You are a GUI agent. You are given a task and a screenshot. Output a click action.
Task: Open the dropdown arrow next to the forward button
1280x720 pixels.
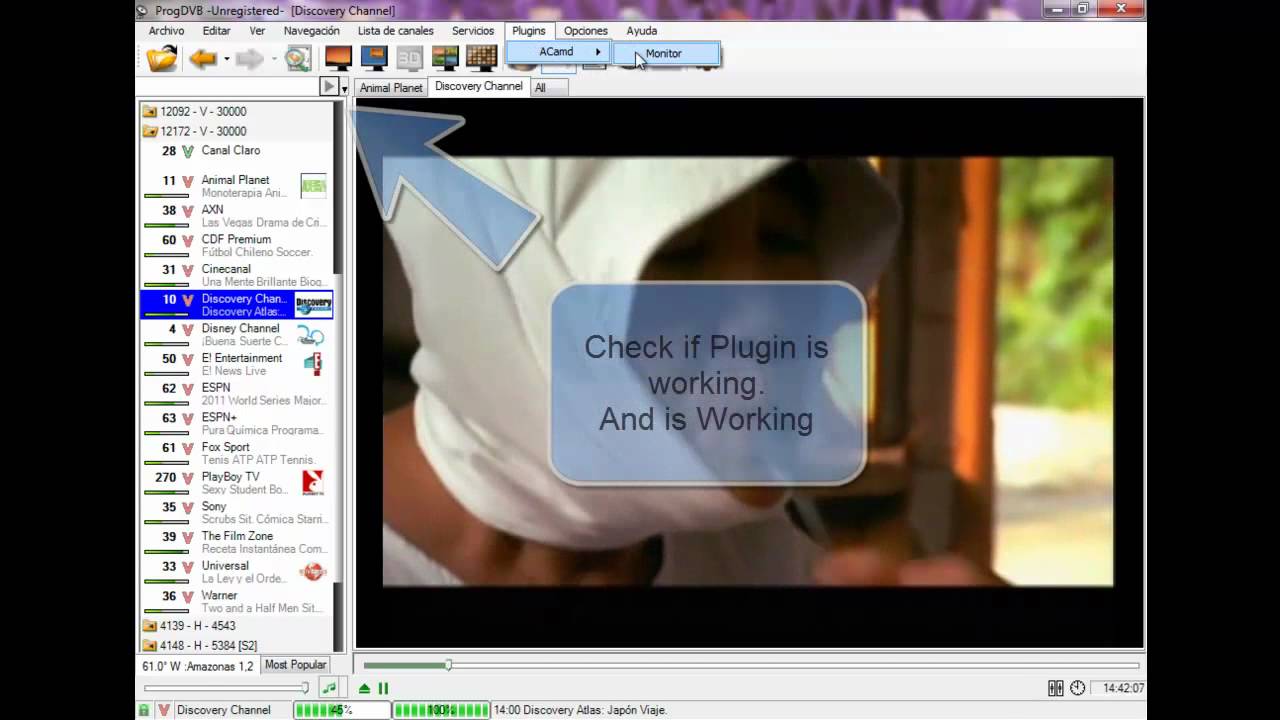coord(273,59)
